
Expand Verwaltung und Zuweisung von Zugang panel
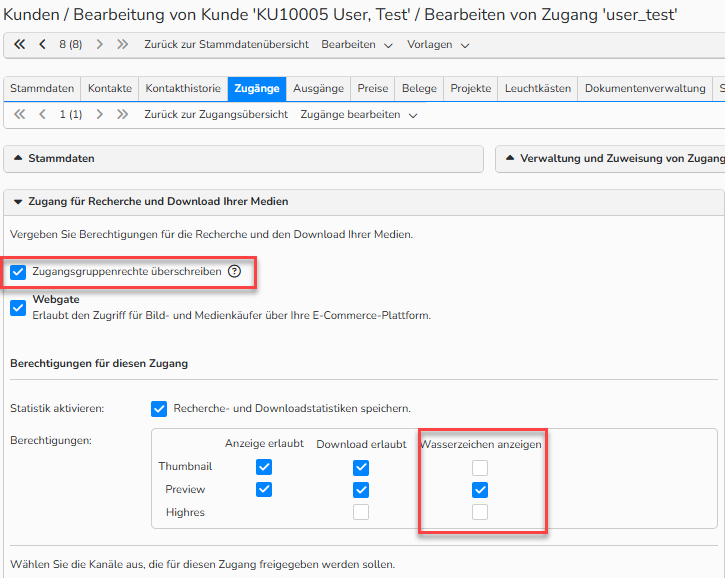point(610,159)
